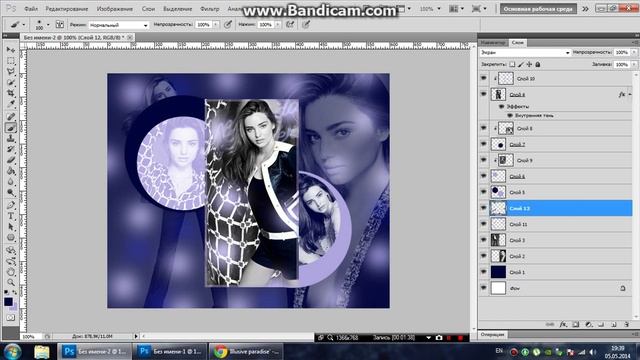Open brush Режим dropdown Нормальный
640x360 pixels.
click(x=118, y=25)
